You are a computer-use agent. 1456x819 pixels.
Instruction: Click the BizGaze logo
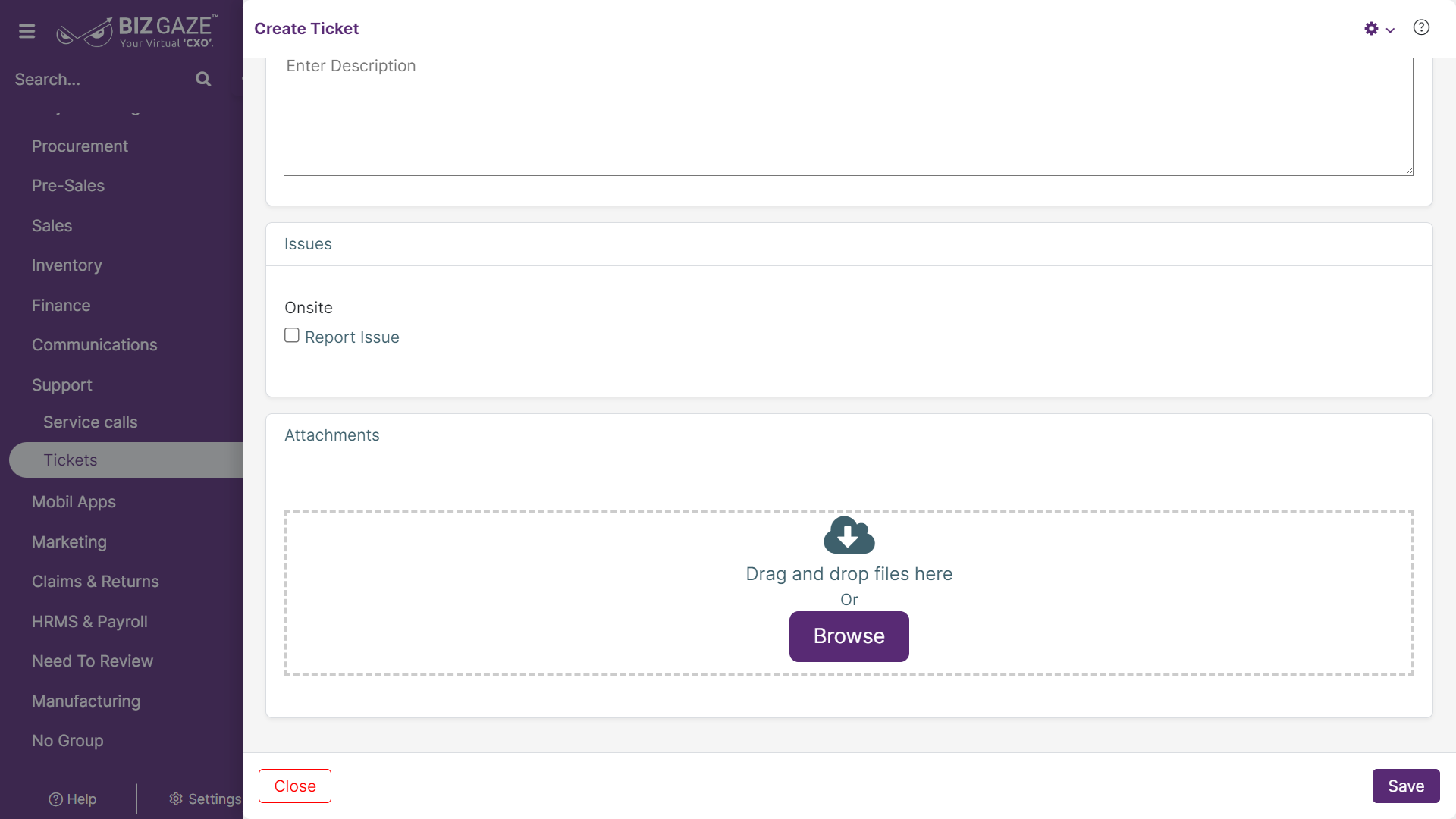point(137,31)
